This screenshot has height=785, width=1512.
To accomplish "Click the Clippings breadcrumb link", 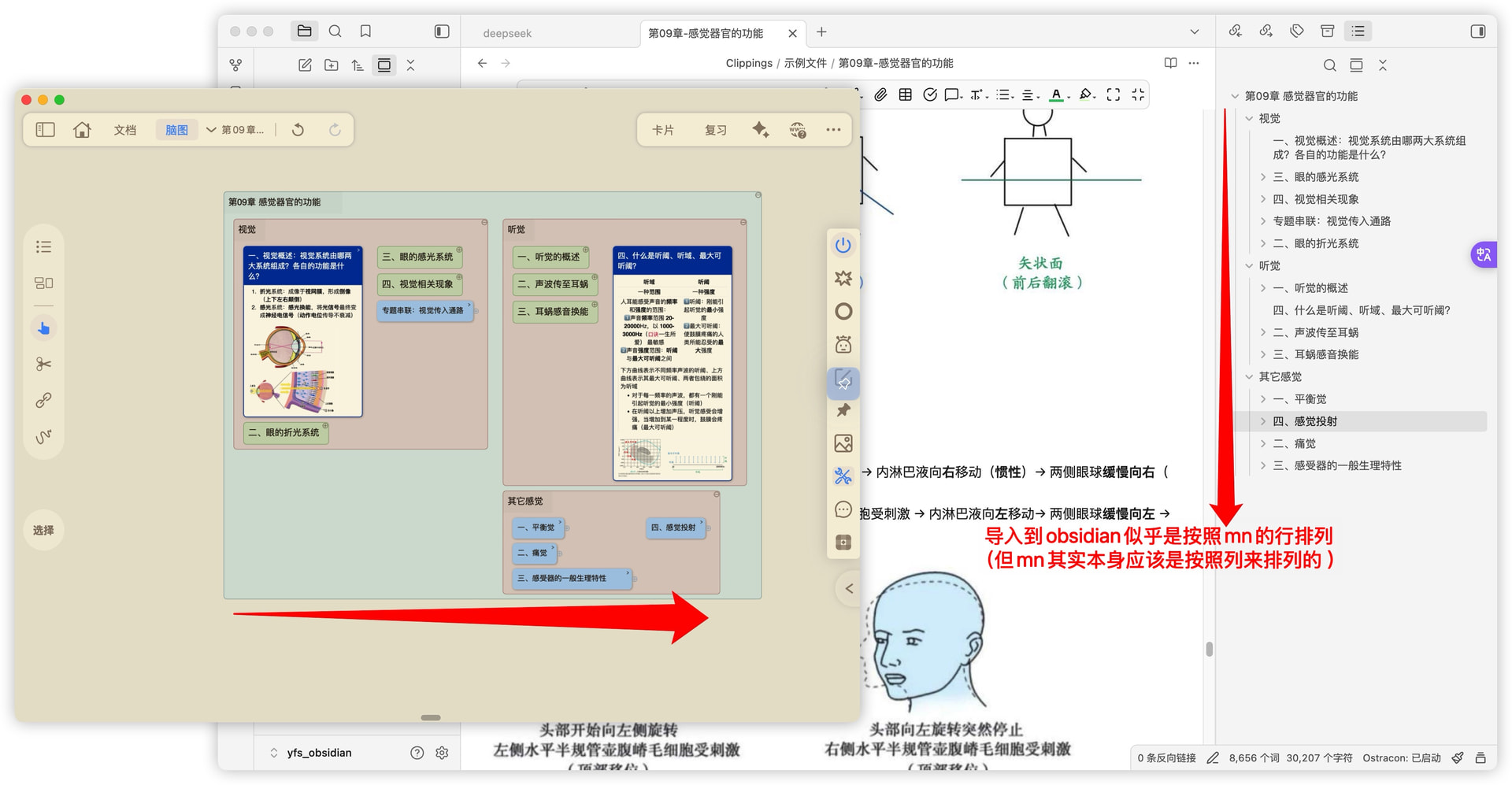I will [749, 63].
